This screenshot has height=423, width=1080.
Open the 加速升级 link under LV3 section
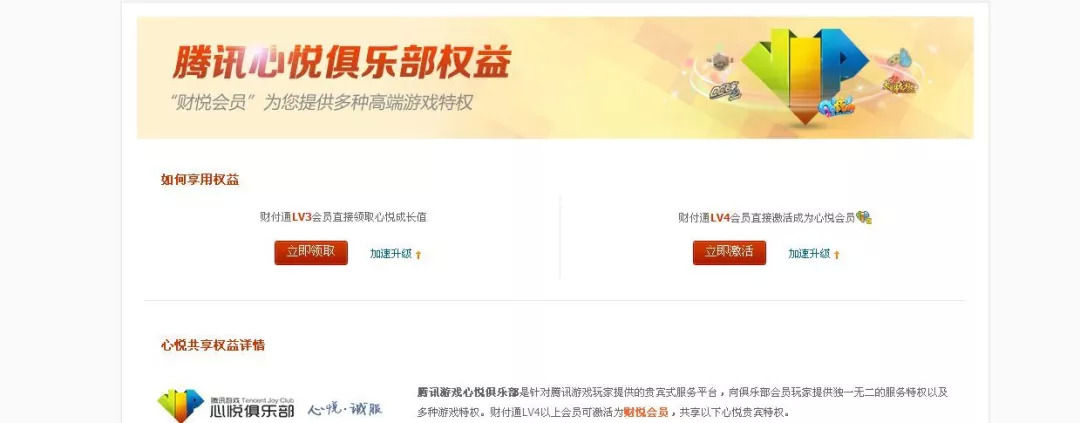click(391, 254)
